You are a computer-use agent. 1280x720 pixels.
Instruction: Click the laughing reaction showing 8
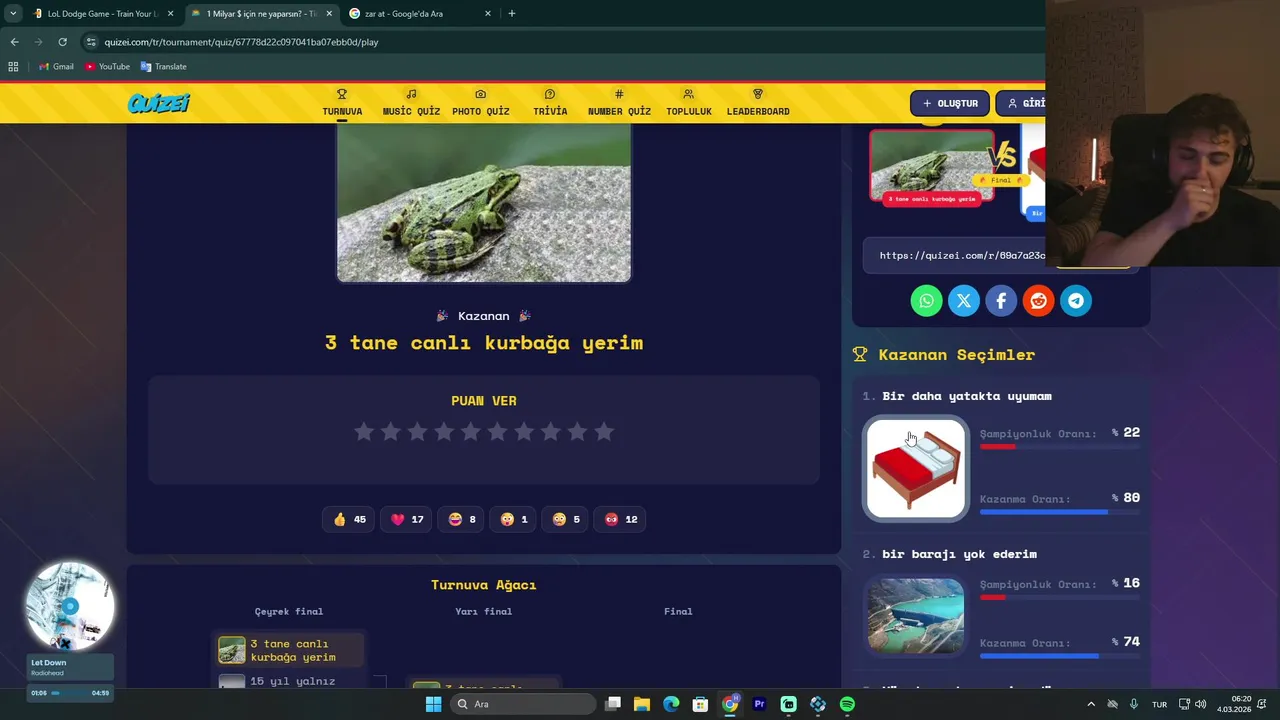pos(462,519)
